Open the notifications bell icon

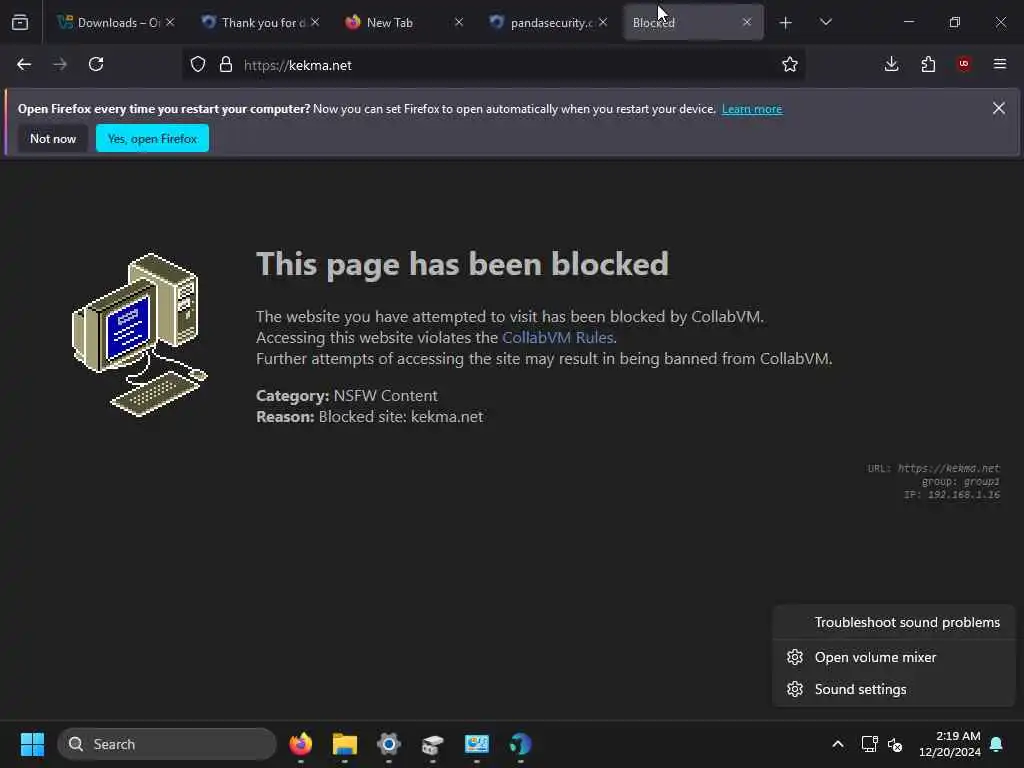point(997,744)
